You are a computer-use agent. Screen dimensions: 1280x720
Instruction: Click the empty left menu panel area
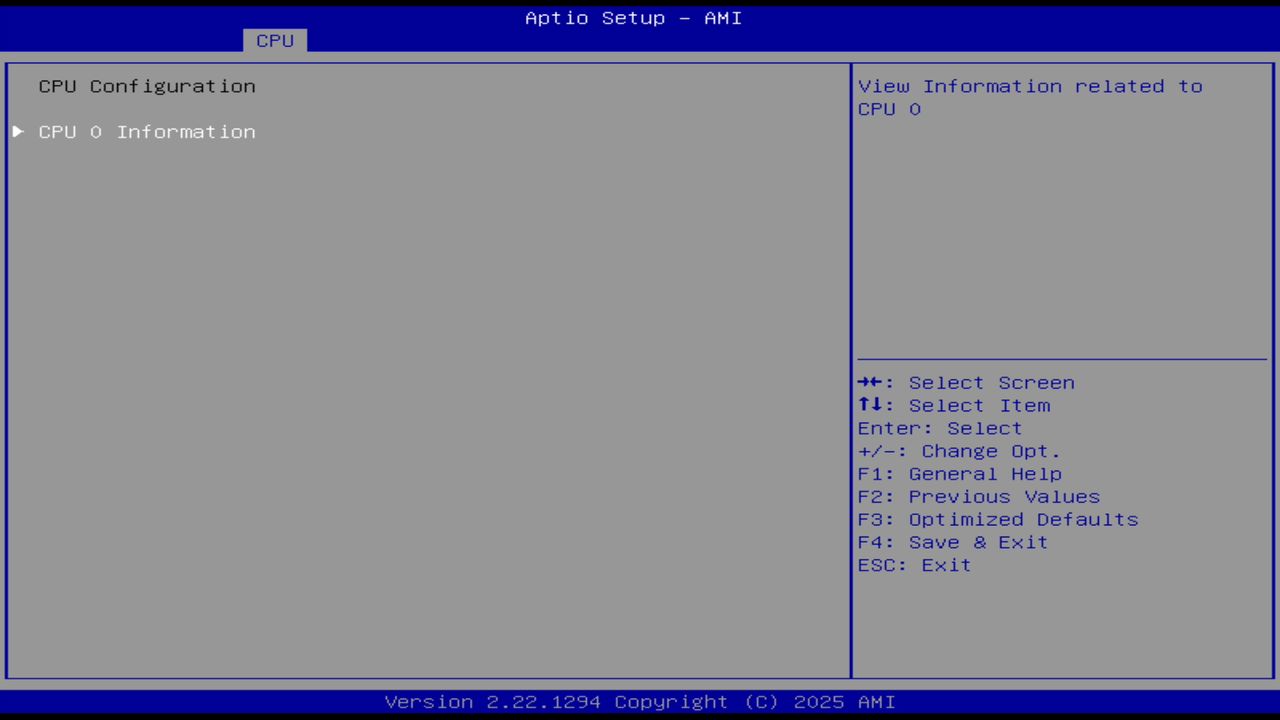coord(425,400)
